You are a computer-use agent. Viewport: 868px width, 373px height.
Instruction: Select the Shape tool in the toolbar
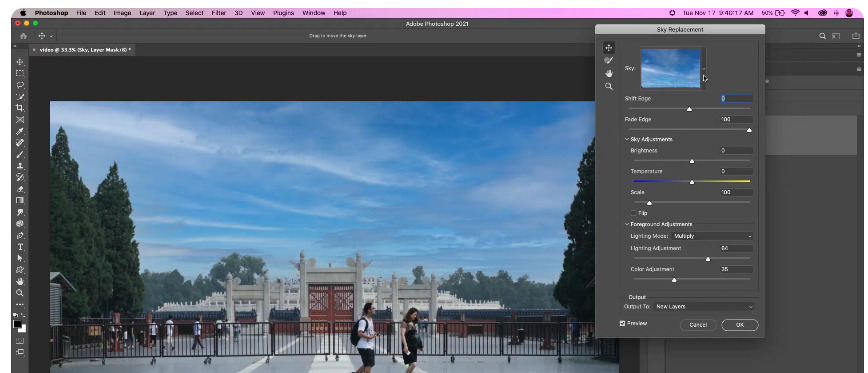click(20, 270)
